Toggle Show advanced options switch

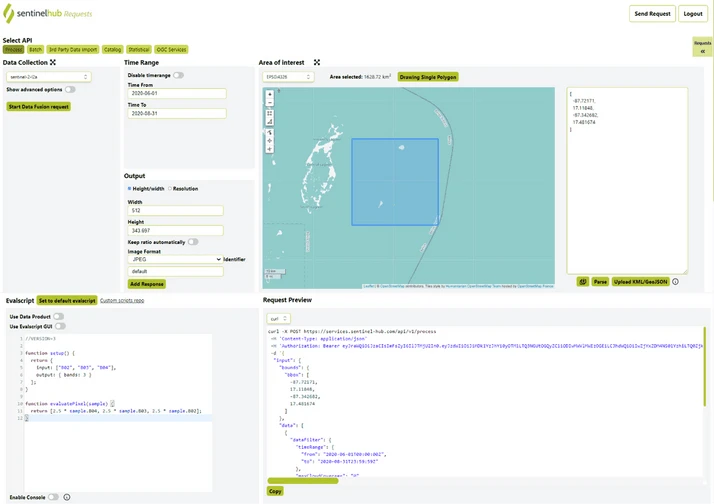coord(70,90)
